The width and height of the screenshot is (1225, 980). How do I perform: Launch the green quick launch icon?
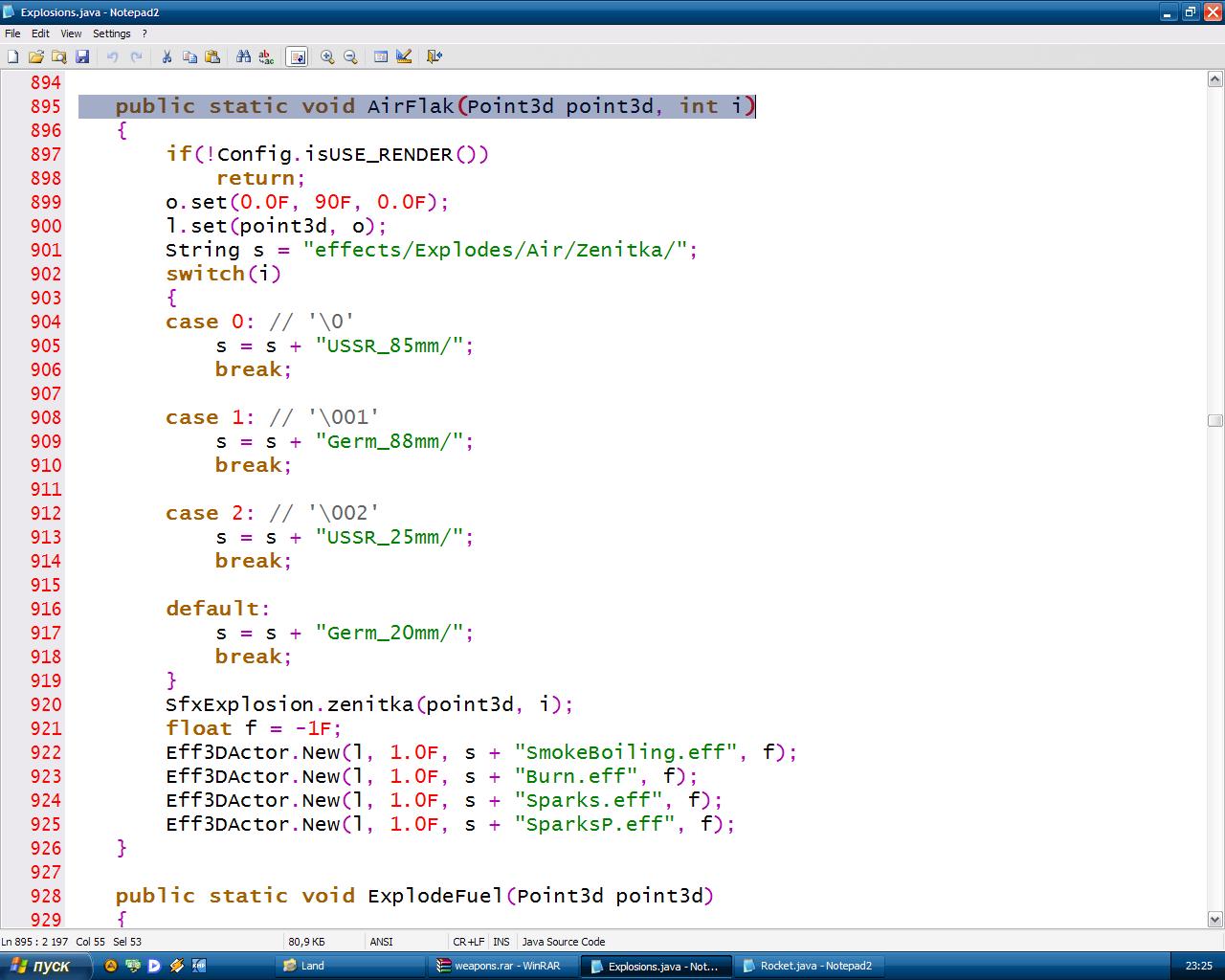pyautogui.click(x=133, y=966)
